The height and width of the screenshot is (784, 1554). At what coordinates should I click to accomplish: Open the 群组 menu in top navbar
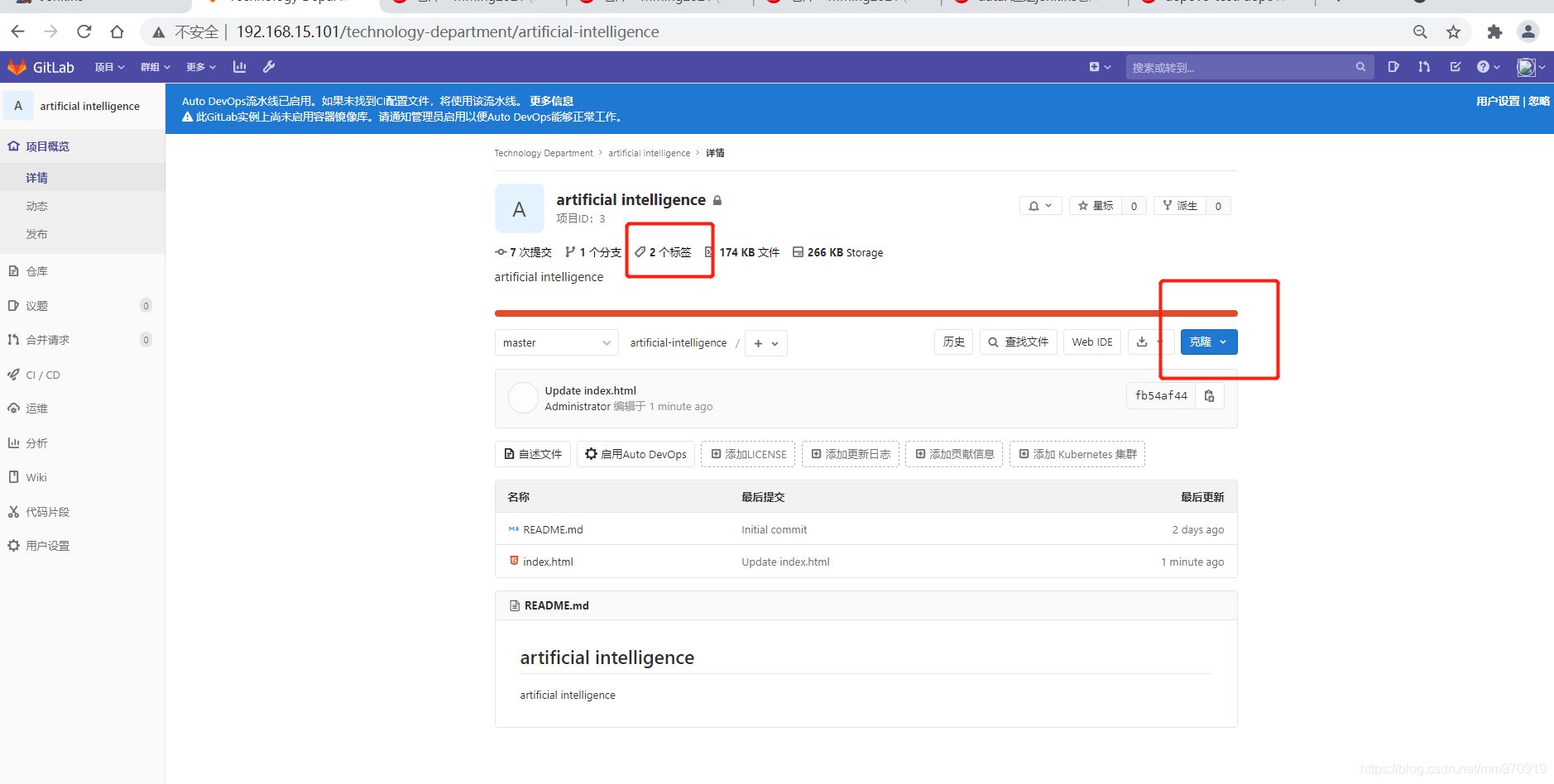[155, 67]
